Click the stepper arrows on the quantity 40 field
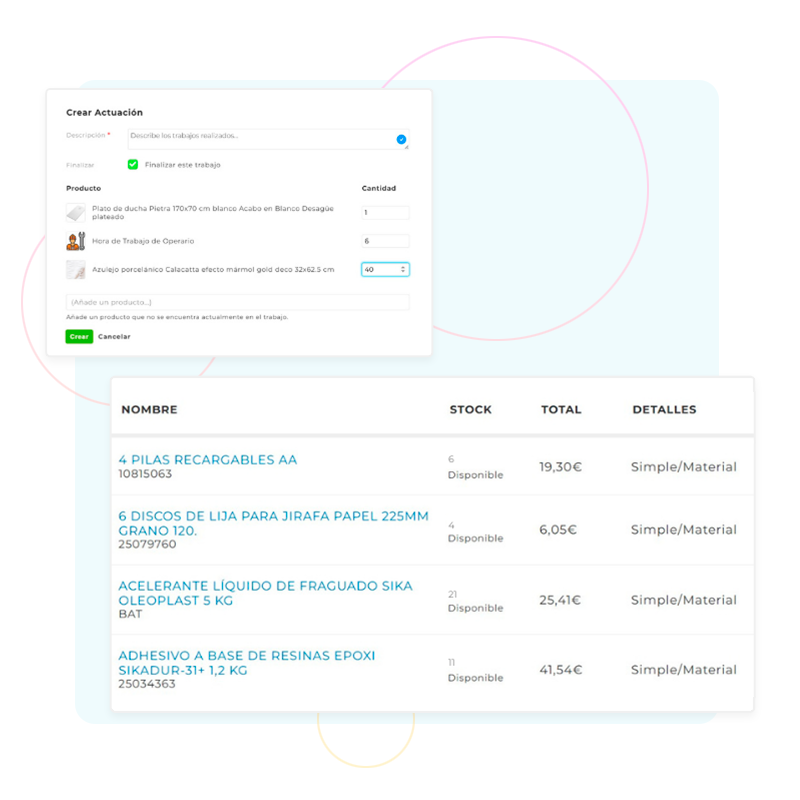This screenshot has height=800, width=800. (x=403, y=270)
